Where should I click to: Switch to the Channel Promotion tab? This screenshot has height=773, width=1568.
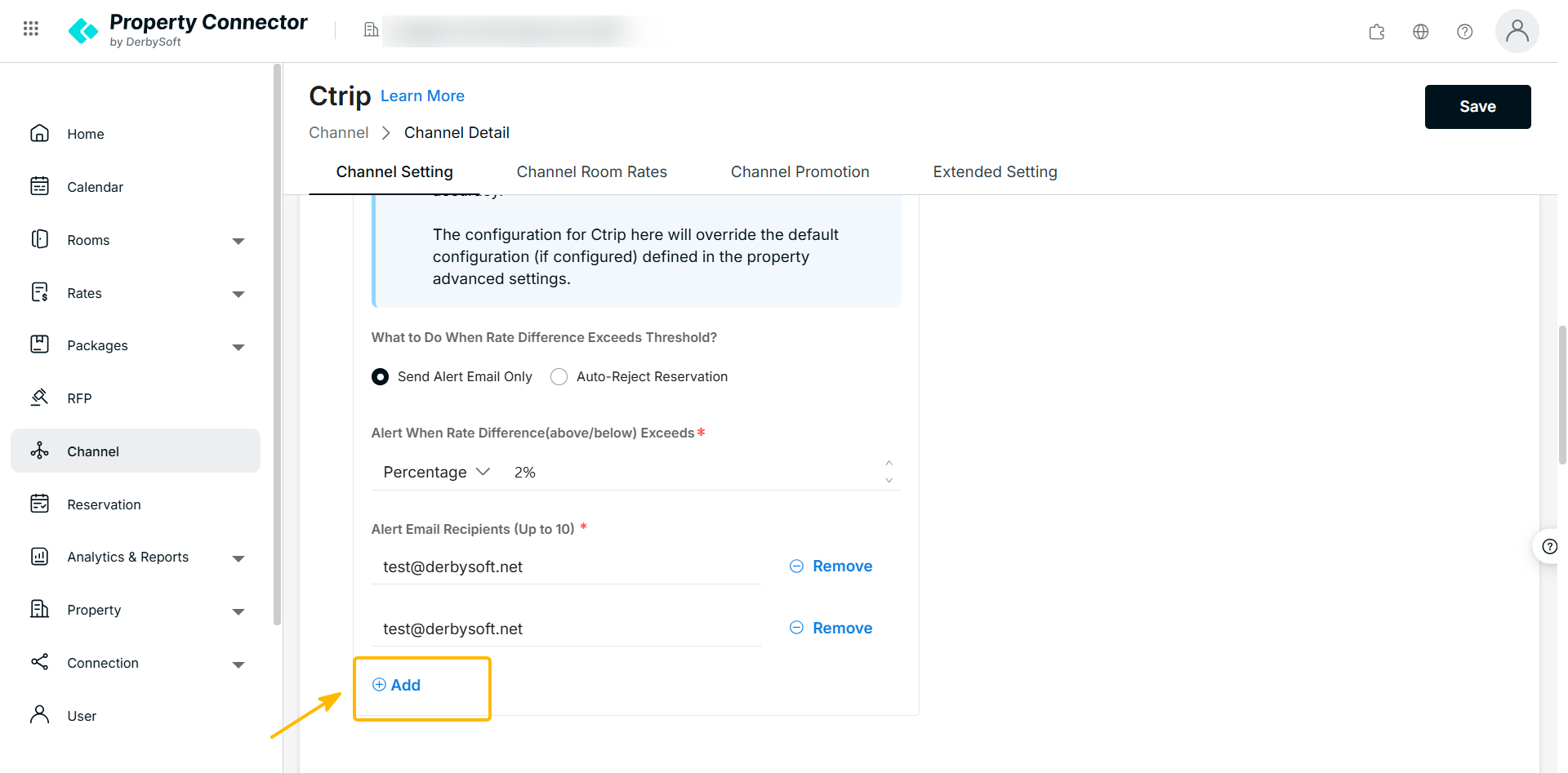point(800,171)
